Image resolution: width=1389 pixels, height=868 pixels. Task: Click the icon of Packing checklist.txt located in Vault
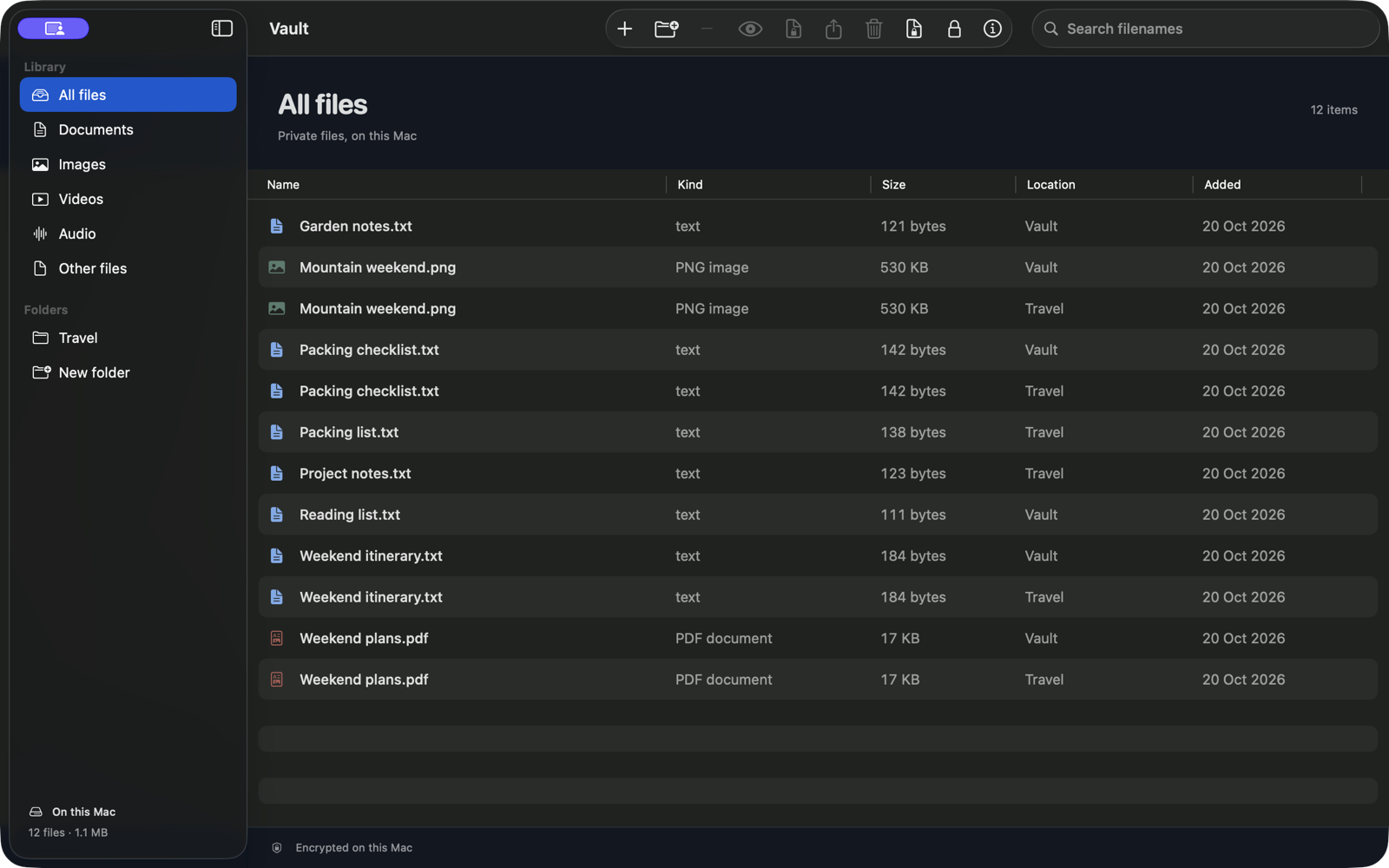277,350
